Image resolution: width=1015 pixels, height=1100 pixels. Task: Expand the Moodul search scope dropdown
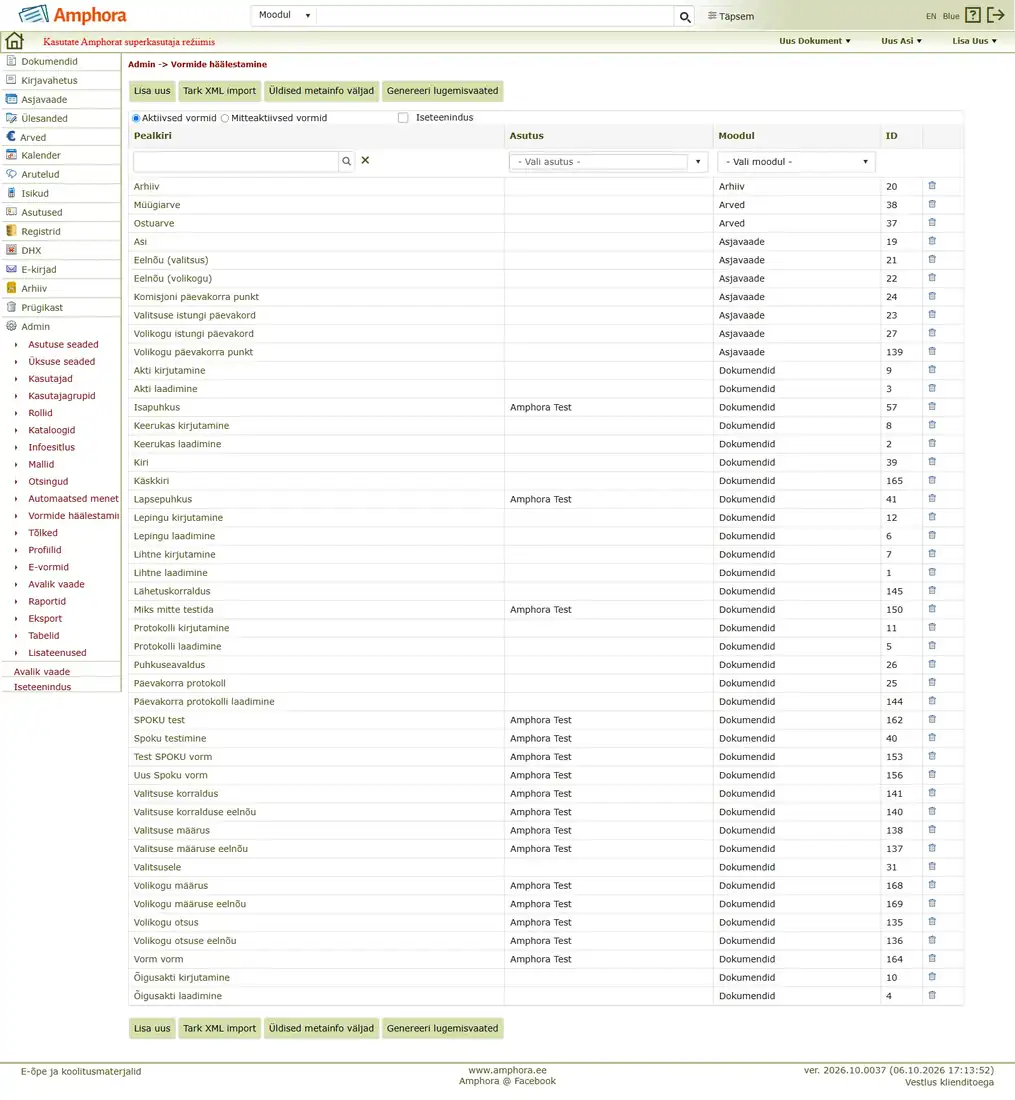point(284,15)
